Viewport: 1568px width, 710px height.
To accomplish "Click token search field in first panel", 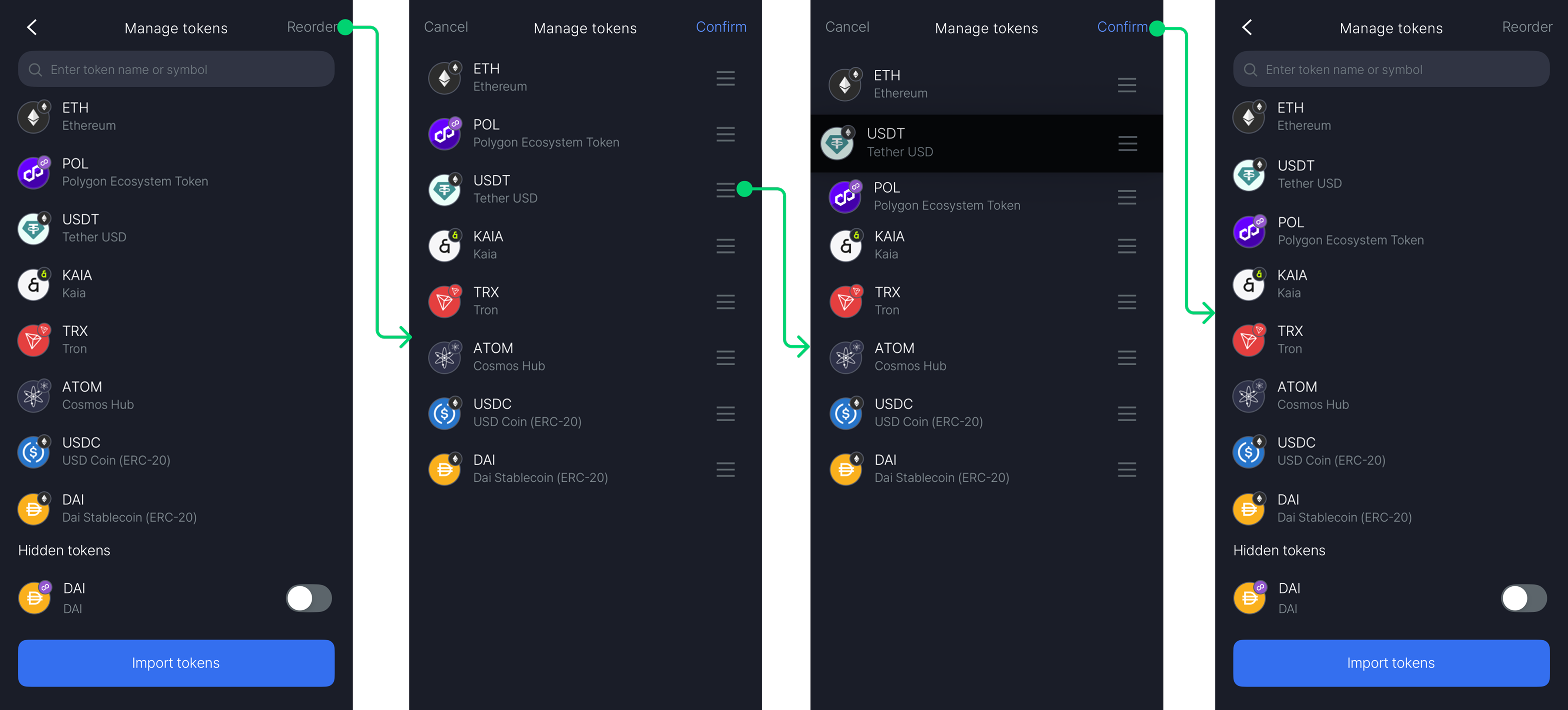I will (176, 69).
